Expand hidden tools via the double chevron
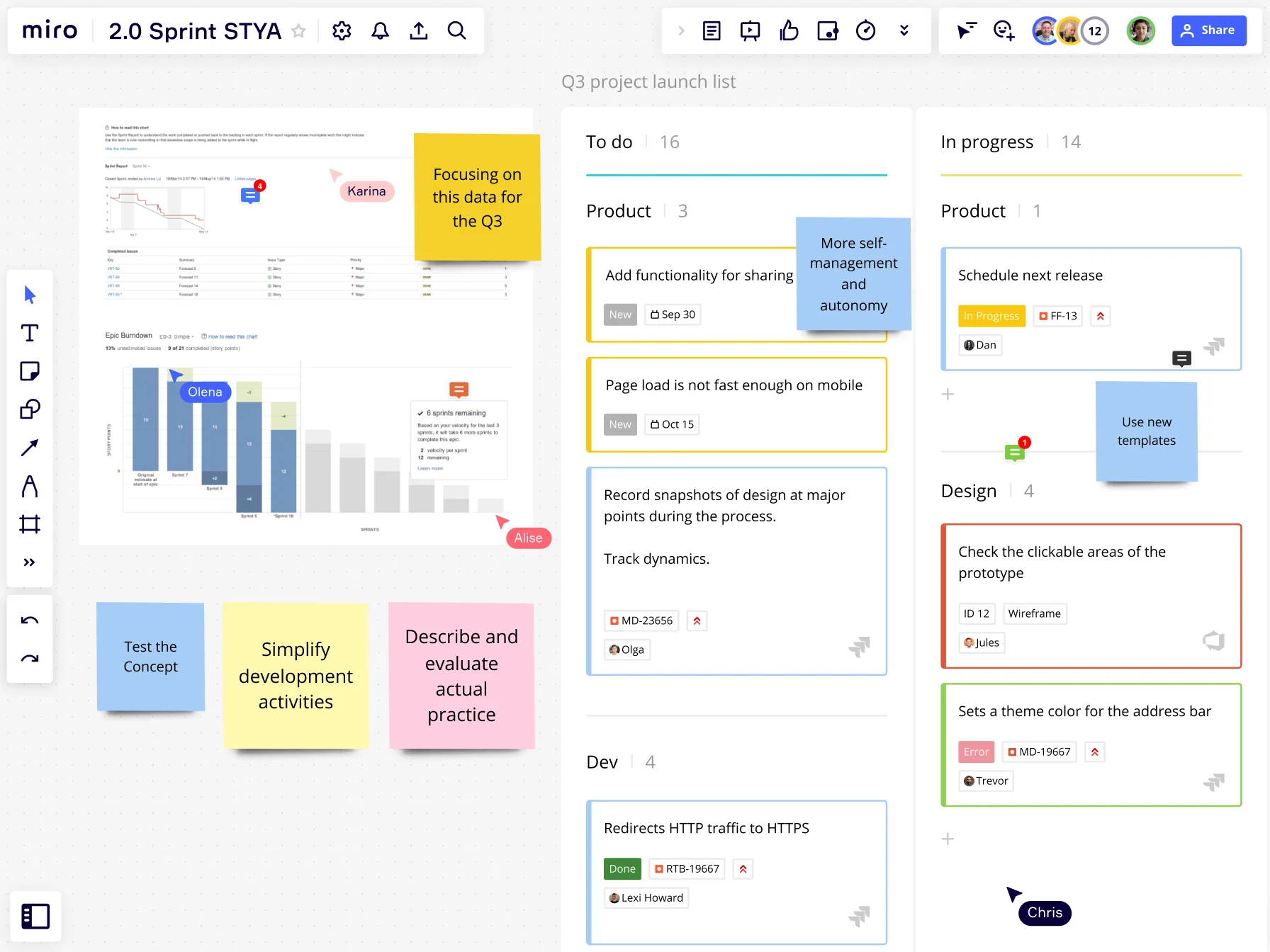The height and width of the screenshot is (952, 1270). point(29,562)
